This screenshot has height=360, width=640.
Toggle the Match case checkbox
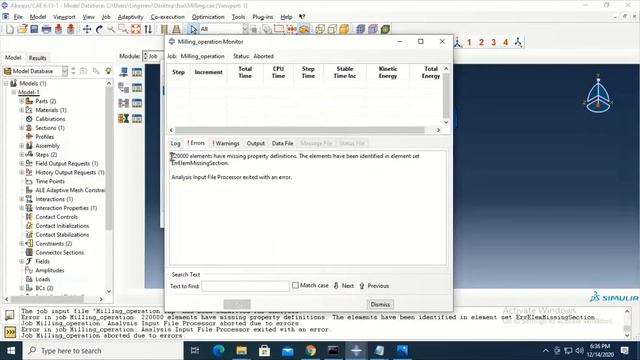point(295,286)
